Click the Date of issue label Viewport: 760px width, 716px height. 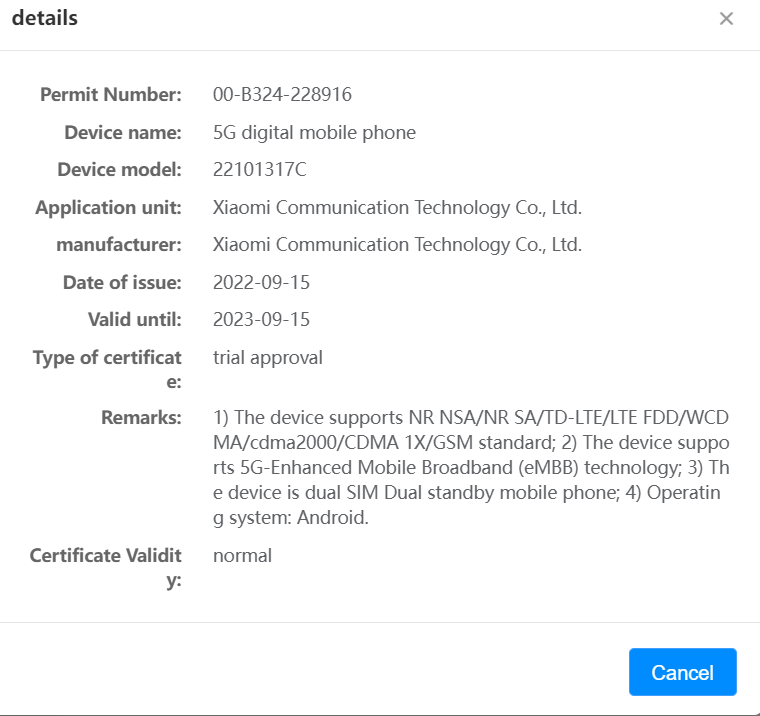(122, 282)
